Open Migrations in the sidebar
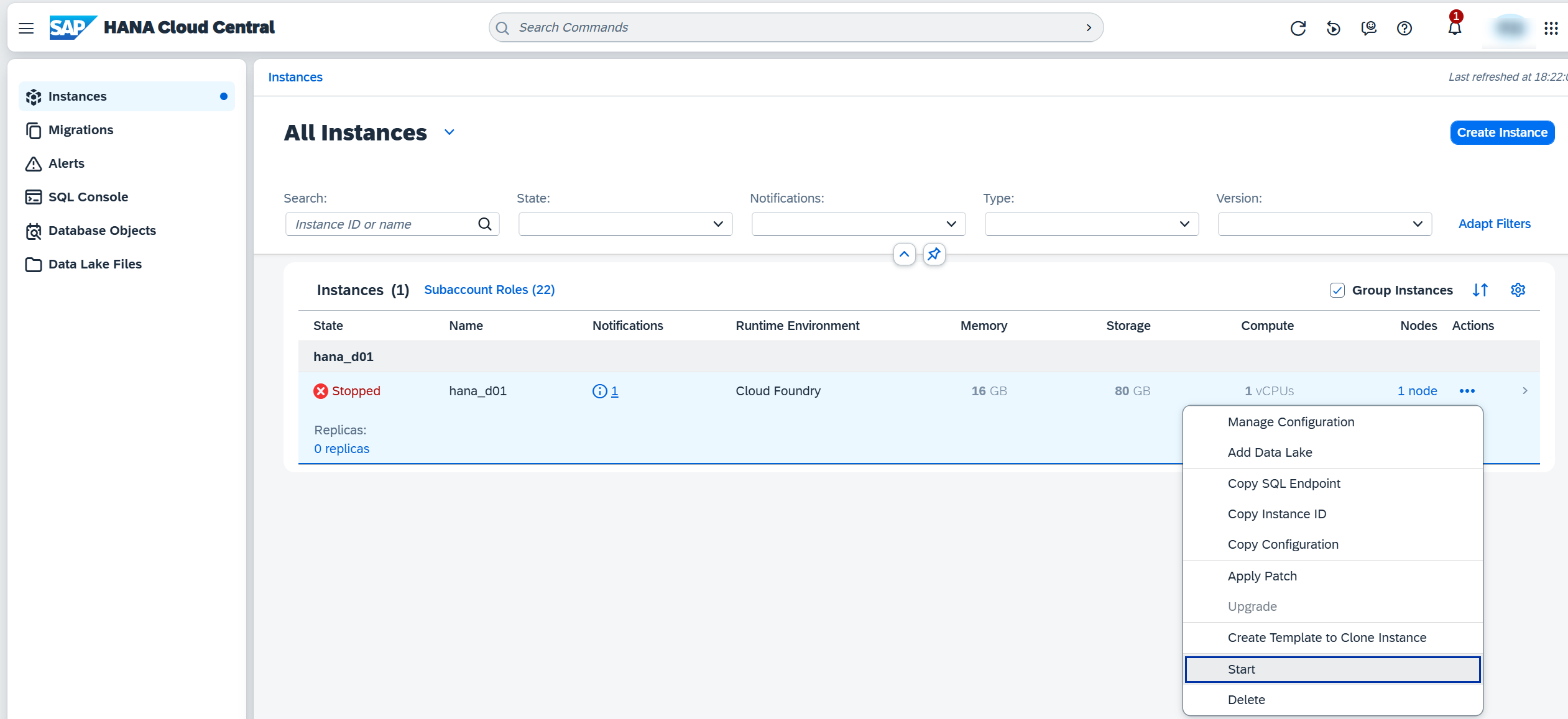 [127, 130]
